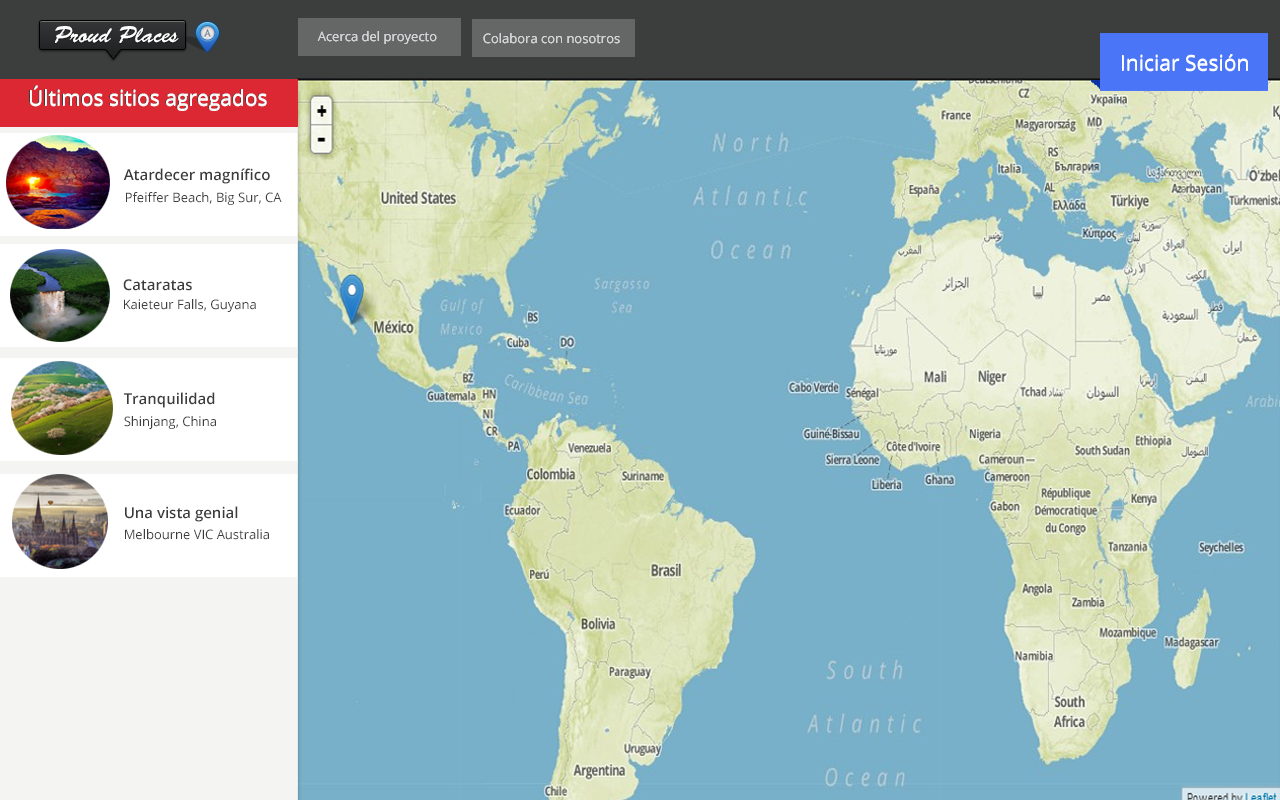Open Colabora con nosotros page
The image size is (1280, 800).
click(x=553, y=38)
